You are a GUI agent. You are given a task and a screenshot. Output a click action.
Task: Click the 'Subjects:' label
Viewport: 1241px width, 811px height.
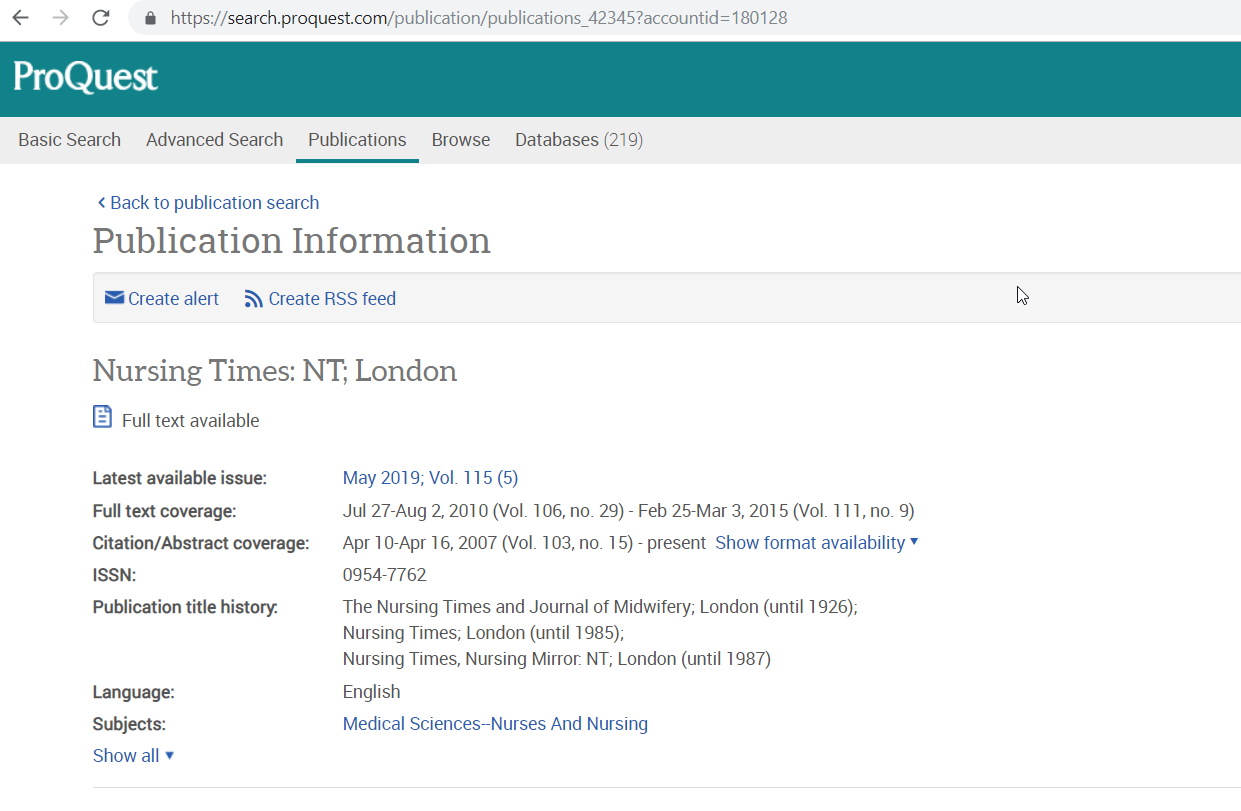(x=129, y=724)
